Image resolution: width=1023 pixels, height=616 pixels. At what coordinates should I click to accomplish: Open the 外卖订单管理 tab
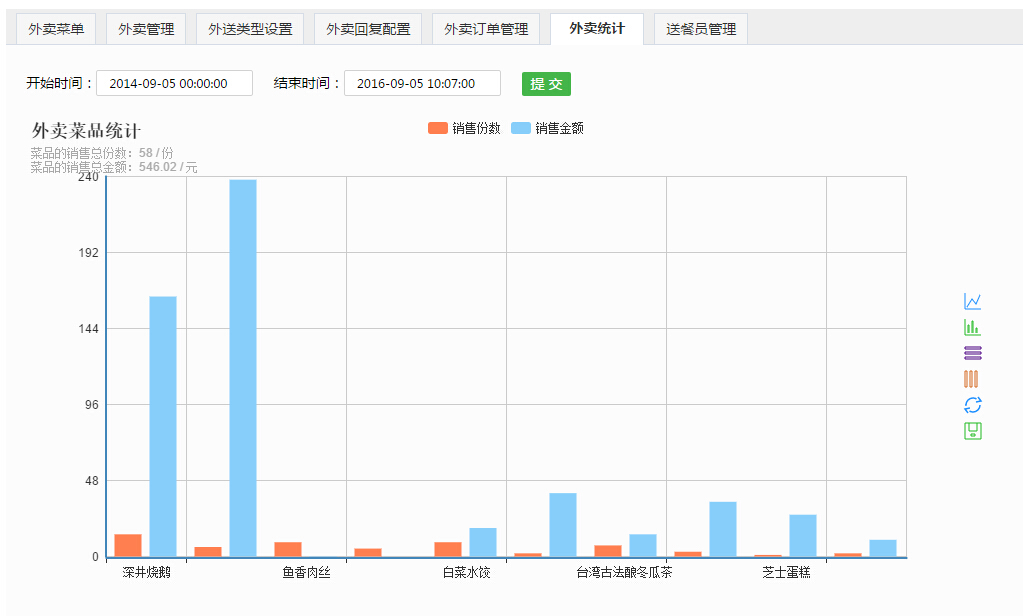tap(486, 29)
